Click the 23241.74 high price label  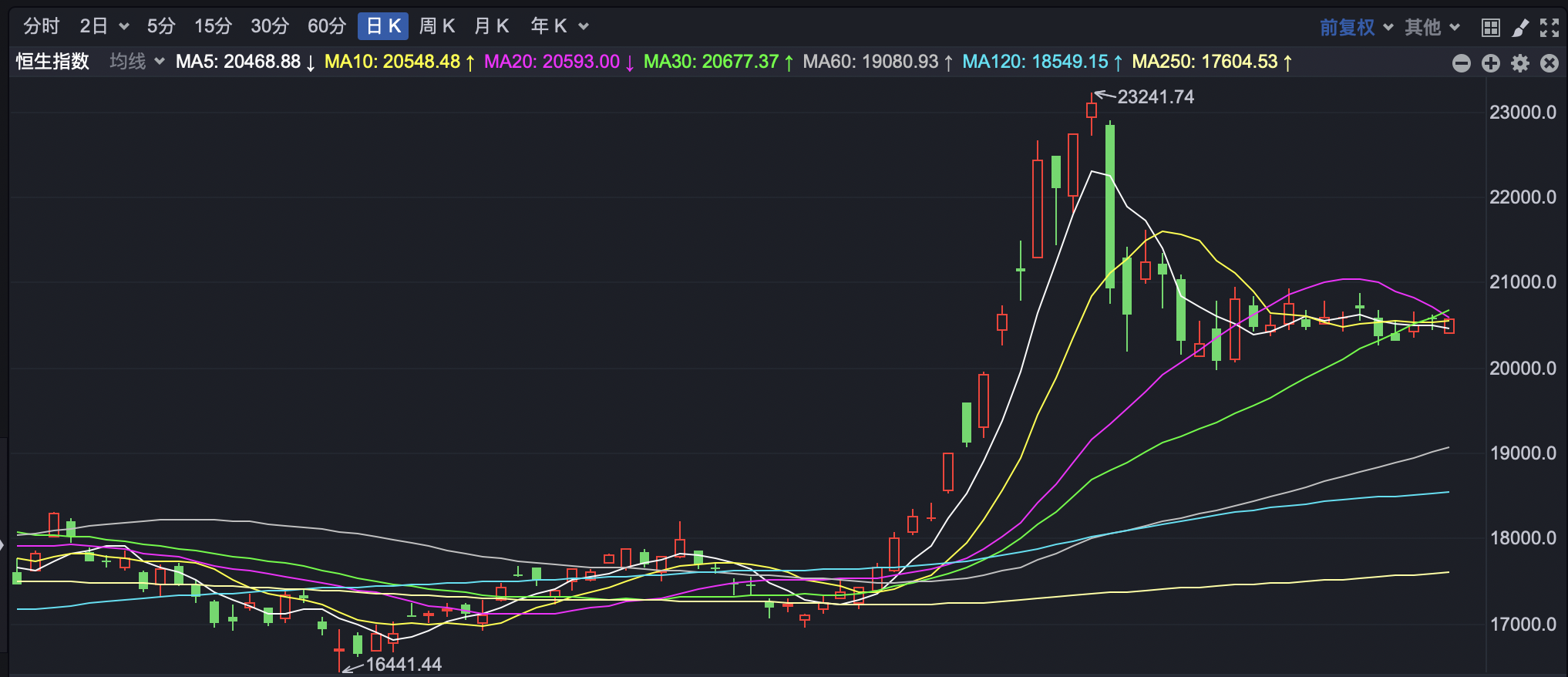[1156, 97]
